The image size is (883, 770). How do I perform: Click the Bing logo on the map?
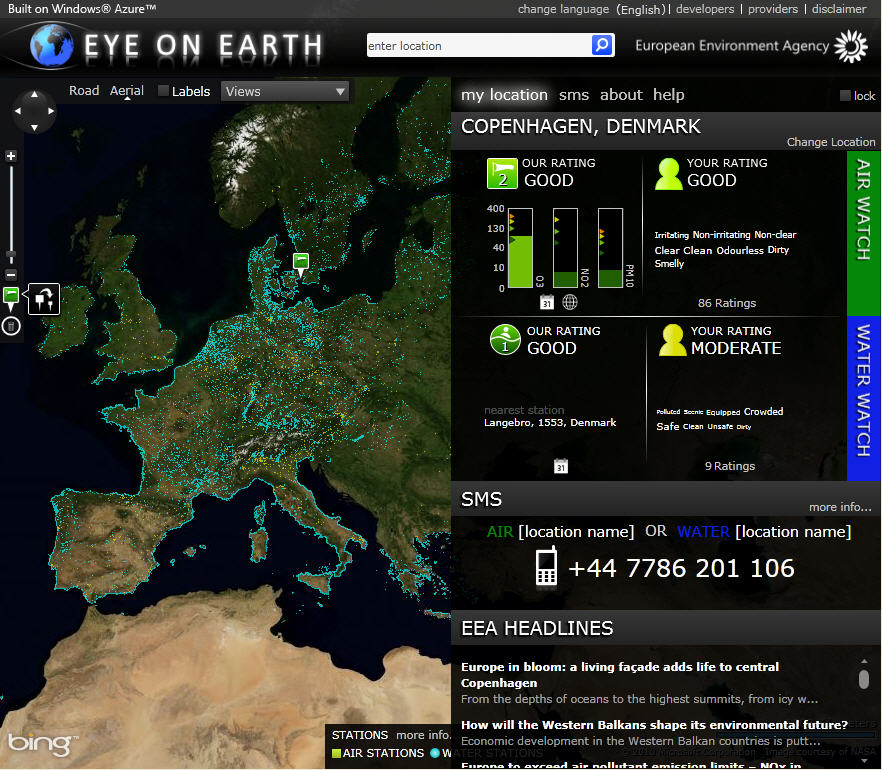(42, 744)
